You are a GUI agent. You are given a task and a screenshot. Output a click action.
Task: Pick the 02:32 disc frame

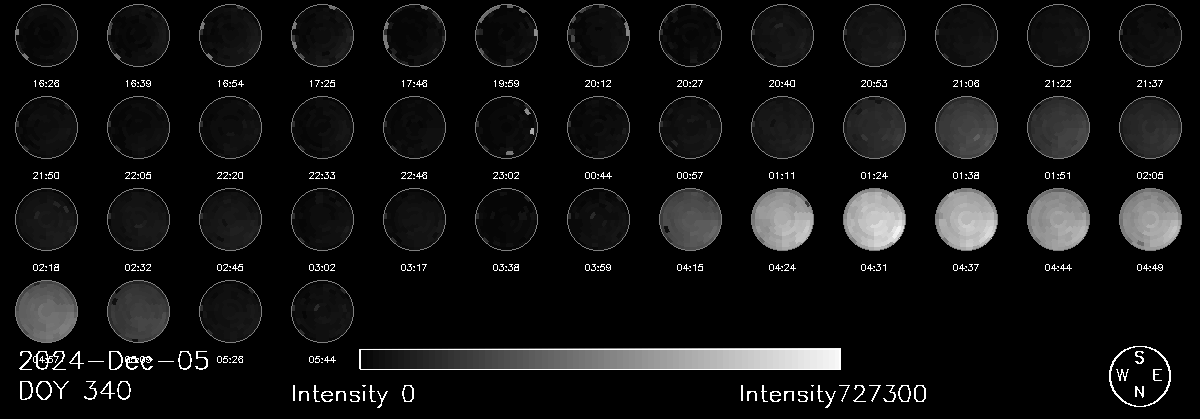(x=138, y=219)
